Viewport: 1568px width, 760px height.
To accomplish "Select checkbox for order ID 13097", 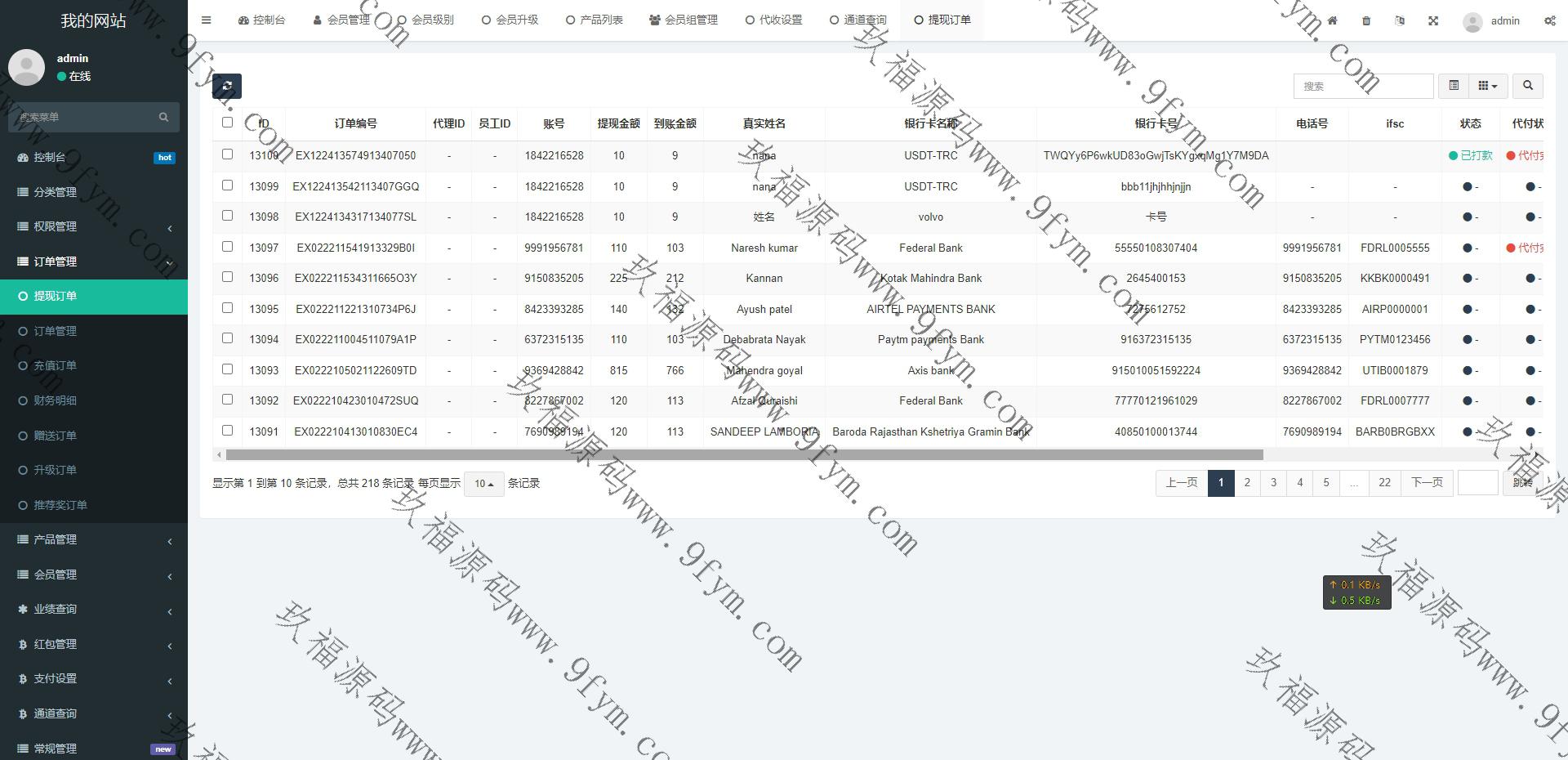I will pyautogui.click(x=227, y=247).
